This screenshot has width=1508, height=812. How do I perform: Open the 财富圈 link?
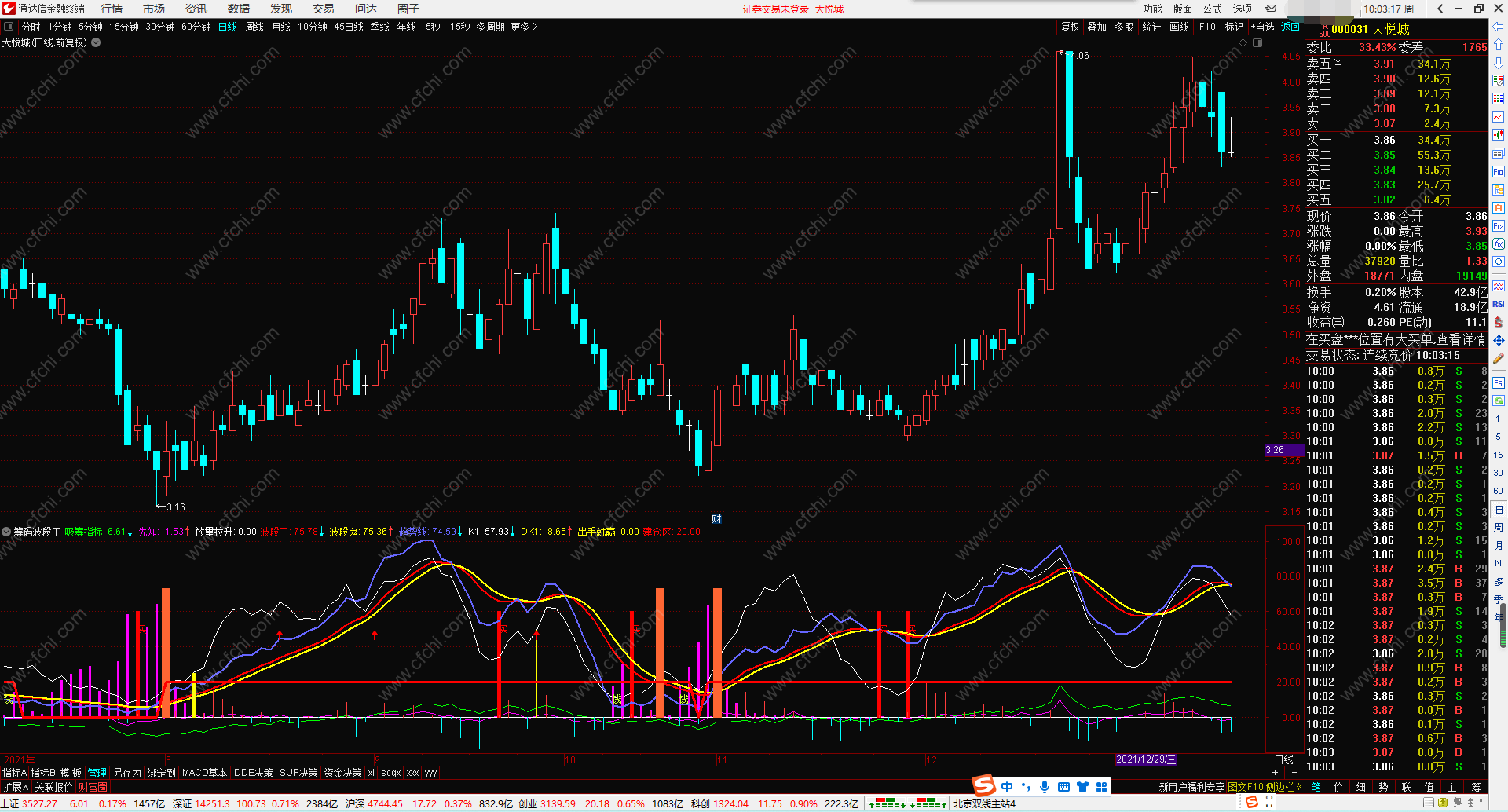[x=93, y=786]
